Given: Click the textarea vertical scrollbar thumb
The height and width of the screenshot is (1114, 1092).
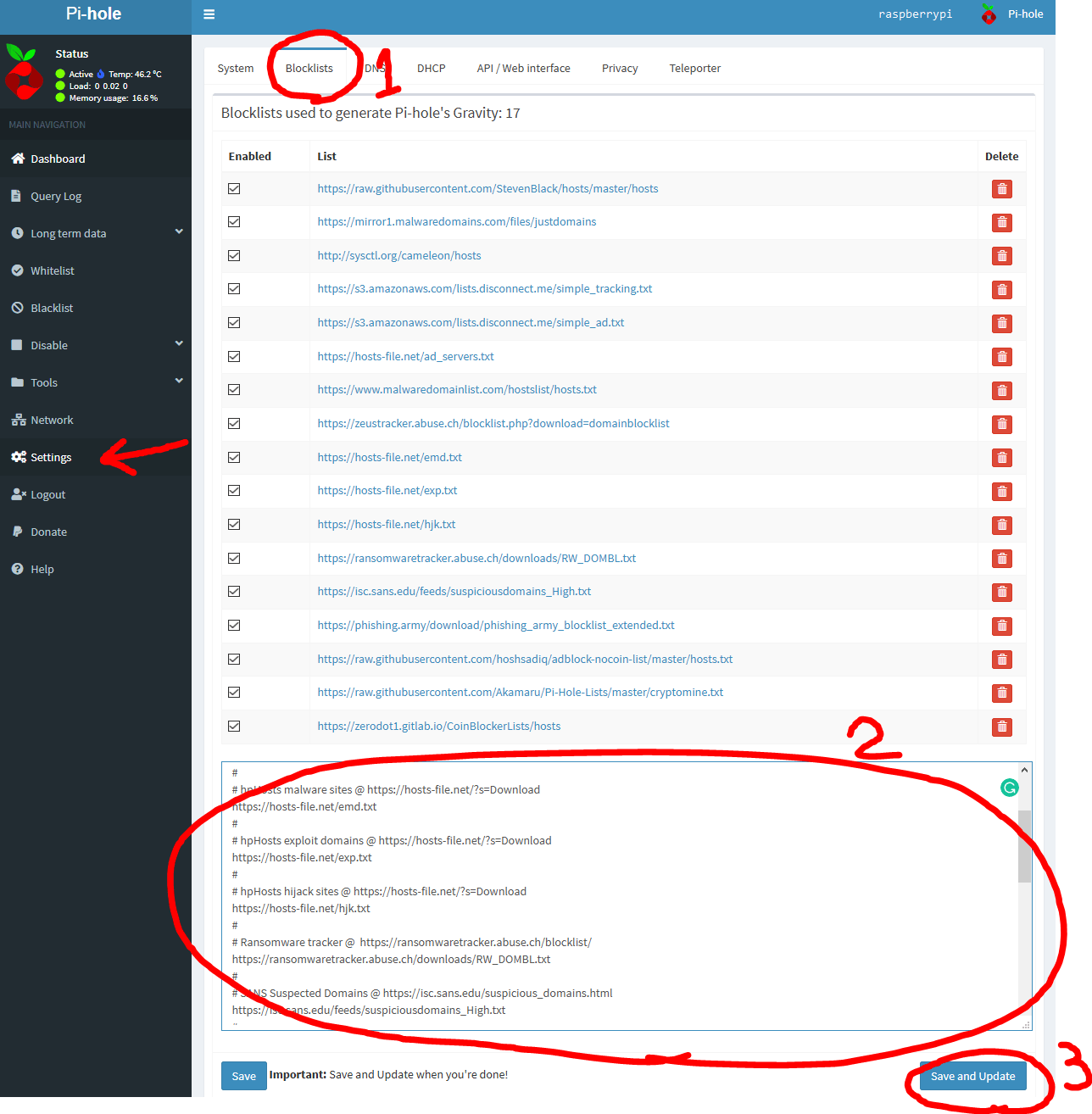Looking at the screenshot, I should coord(1024,846).
